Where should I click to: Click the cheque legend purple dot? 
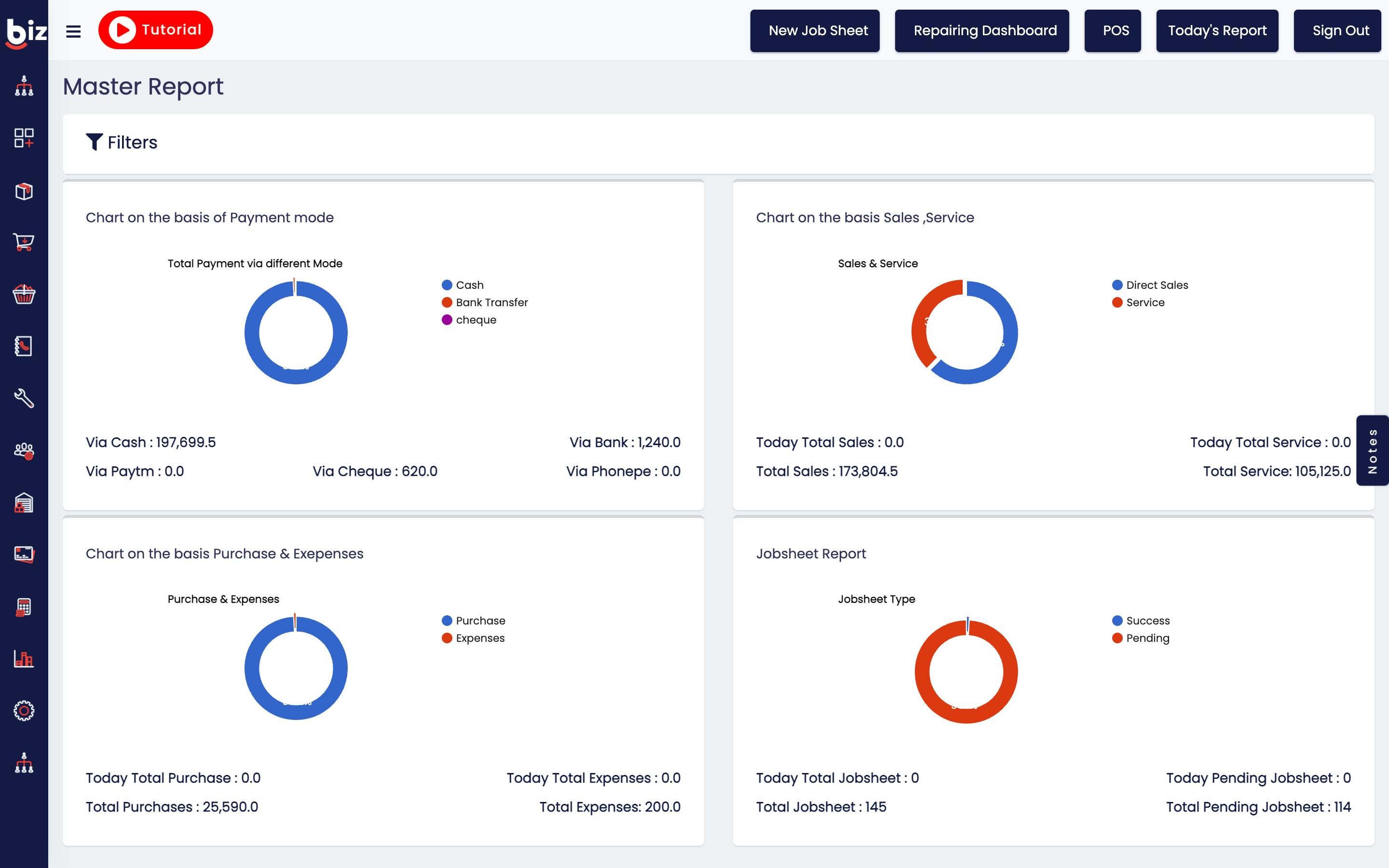coord(447,320)
